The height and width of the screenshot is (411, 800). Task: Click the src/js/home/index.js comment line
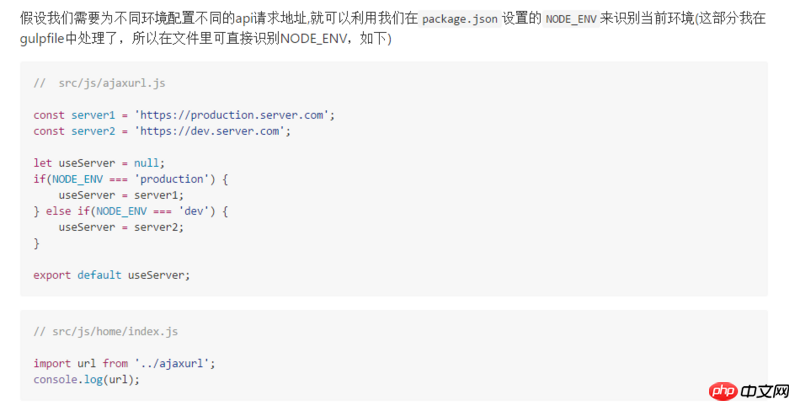pyautogui.click(x=105, y=331)
